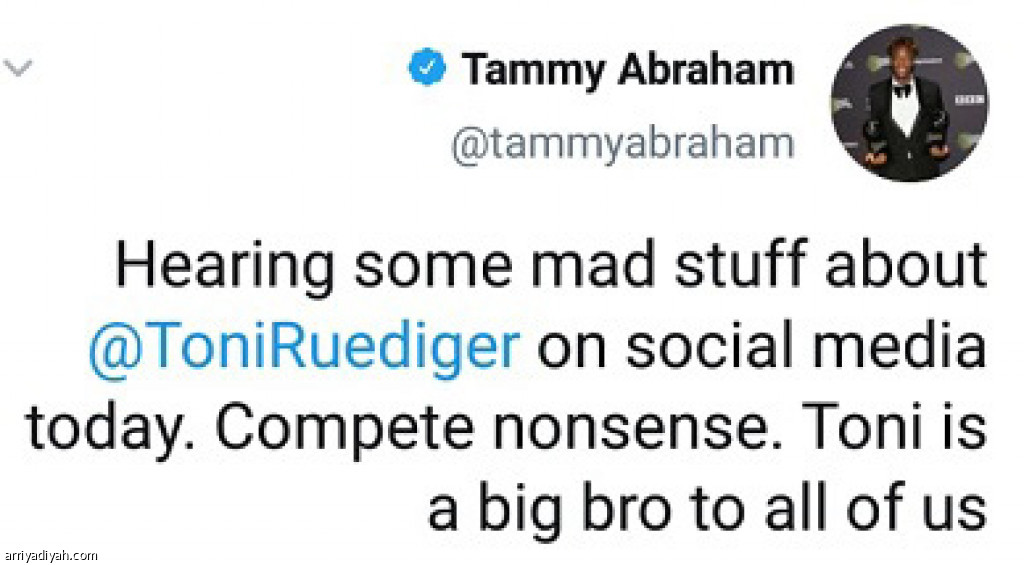This screenshot has height=565, width=1024.
Task: Open the @tammyabraham handle
Action: pyautogui.click(x=621, y=144)
